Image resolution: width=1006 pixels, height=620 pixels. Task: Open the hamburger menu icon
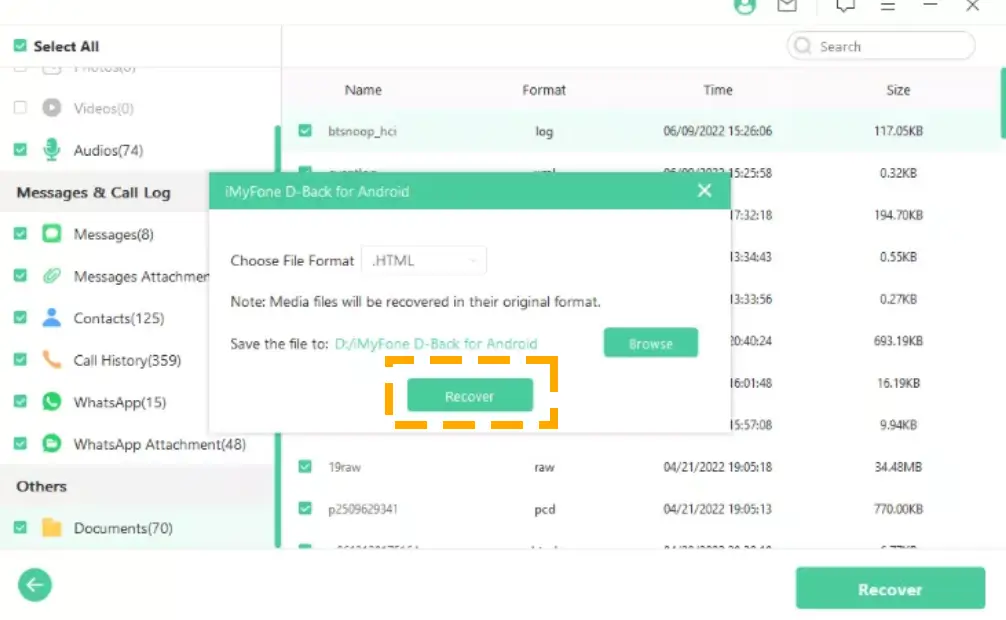pos(887,6)
